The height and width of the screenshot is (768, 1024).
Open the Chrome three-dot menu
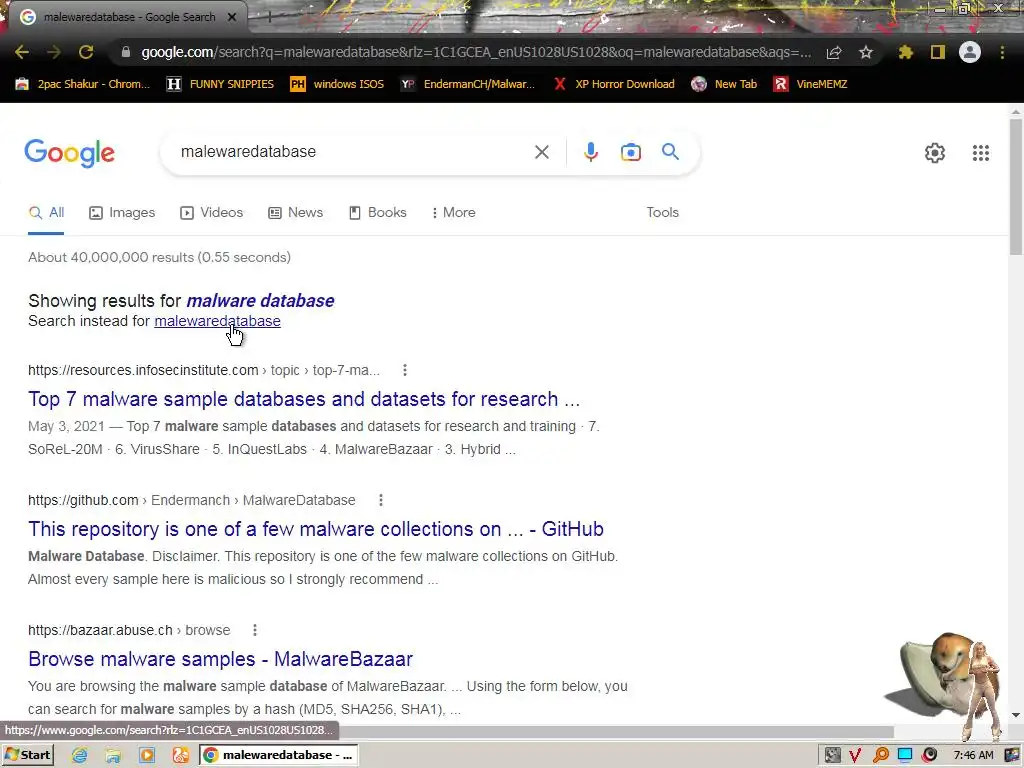pyautogui.click(x=1002, y=52)
